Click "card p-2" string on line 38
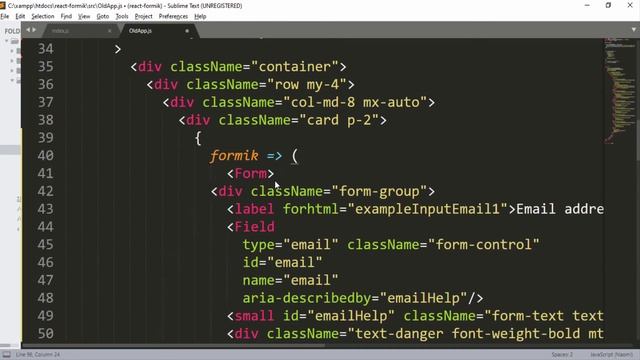Screen dimensions: 640x360 point(339,120)
